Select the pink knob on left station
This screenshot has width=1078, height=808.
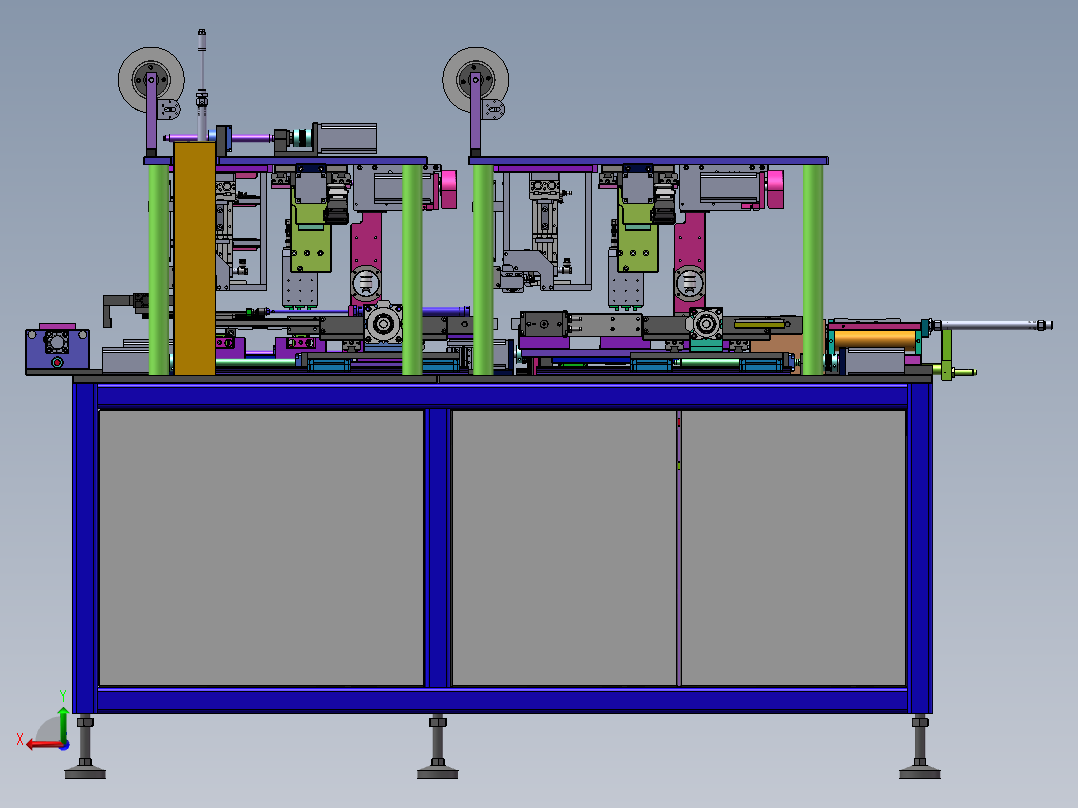pyautogui.click(x=449, y=189)
